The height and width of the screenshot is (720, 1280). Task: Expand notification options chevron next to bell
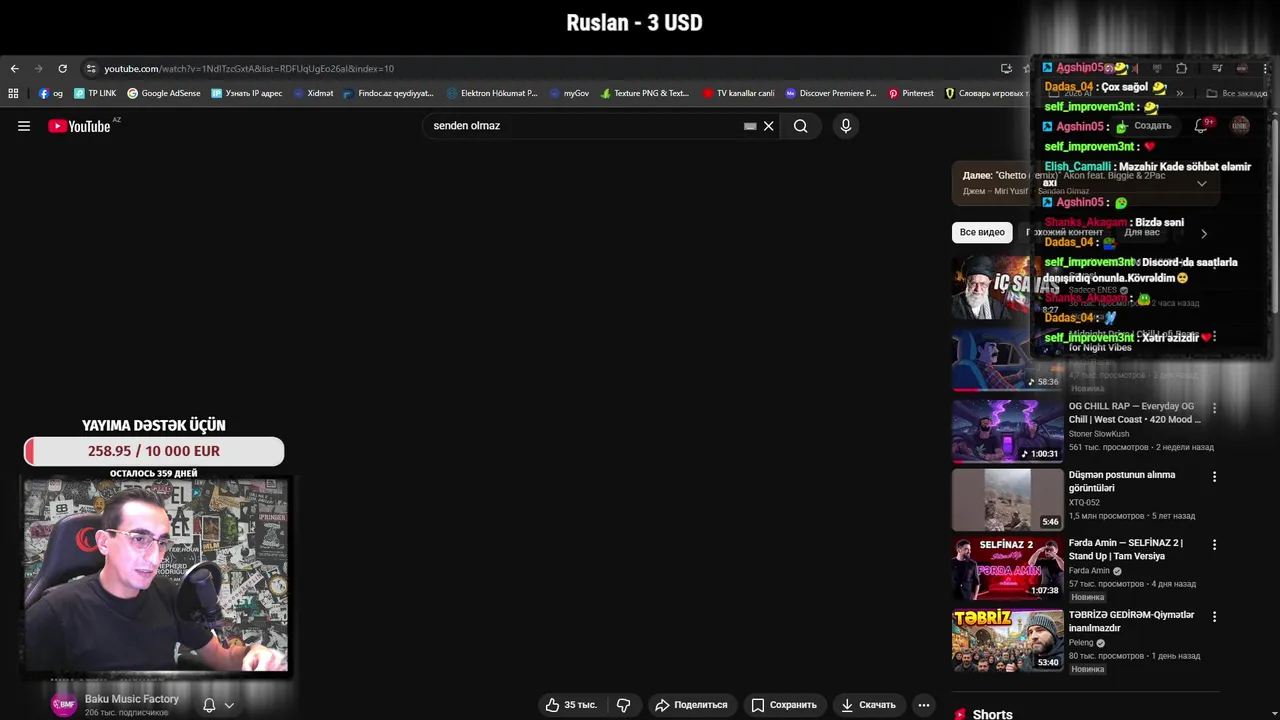[x=229, y=705]
